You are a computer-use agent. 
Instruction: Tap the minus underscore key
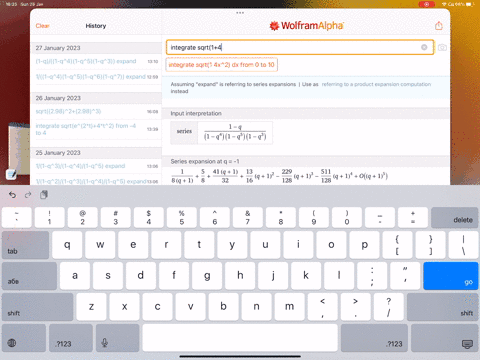click(380, 218)
